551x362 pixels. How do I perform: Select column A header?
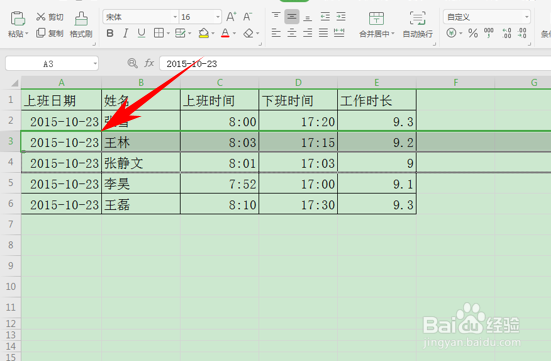[x=61, y=83]
